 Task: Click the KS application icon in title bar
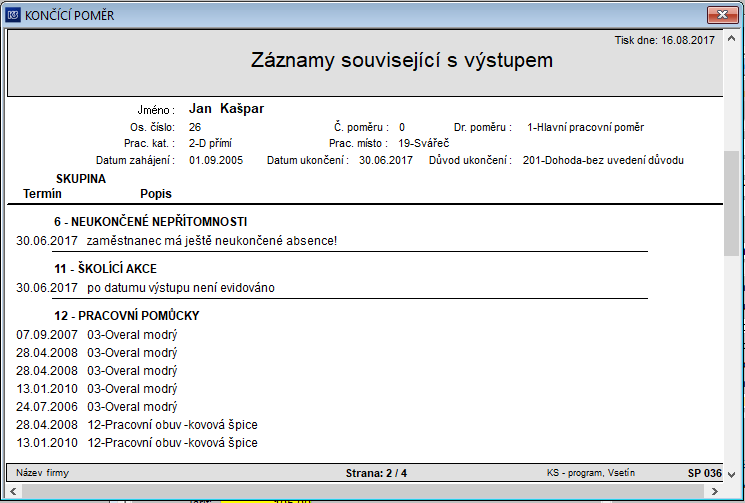(x=13, y=15)
